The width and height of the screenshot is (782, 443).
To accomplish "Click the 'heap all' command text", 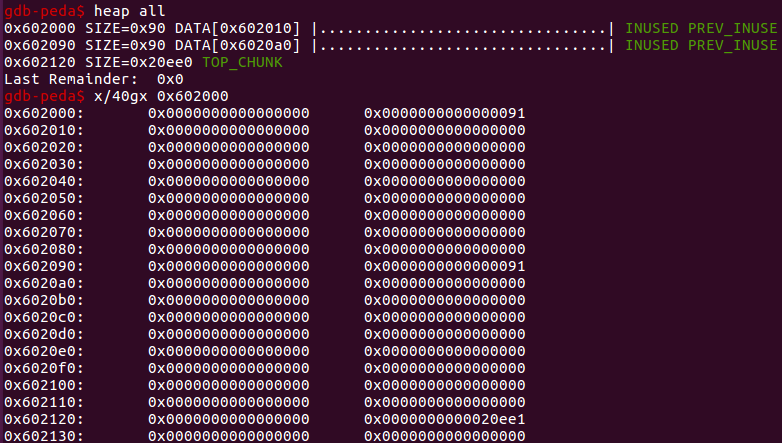I will click(129, 11).
